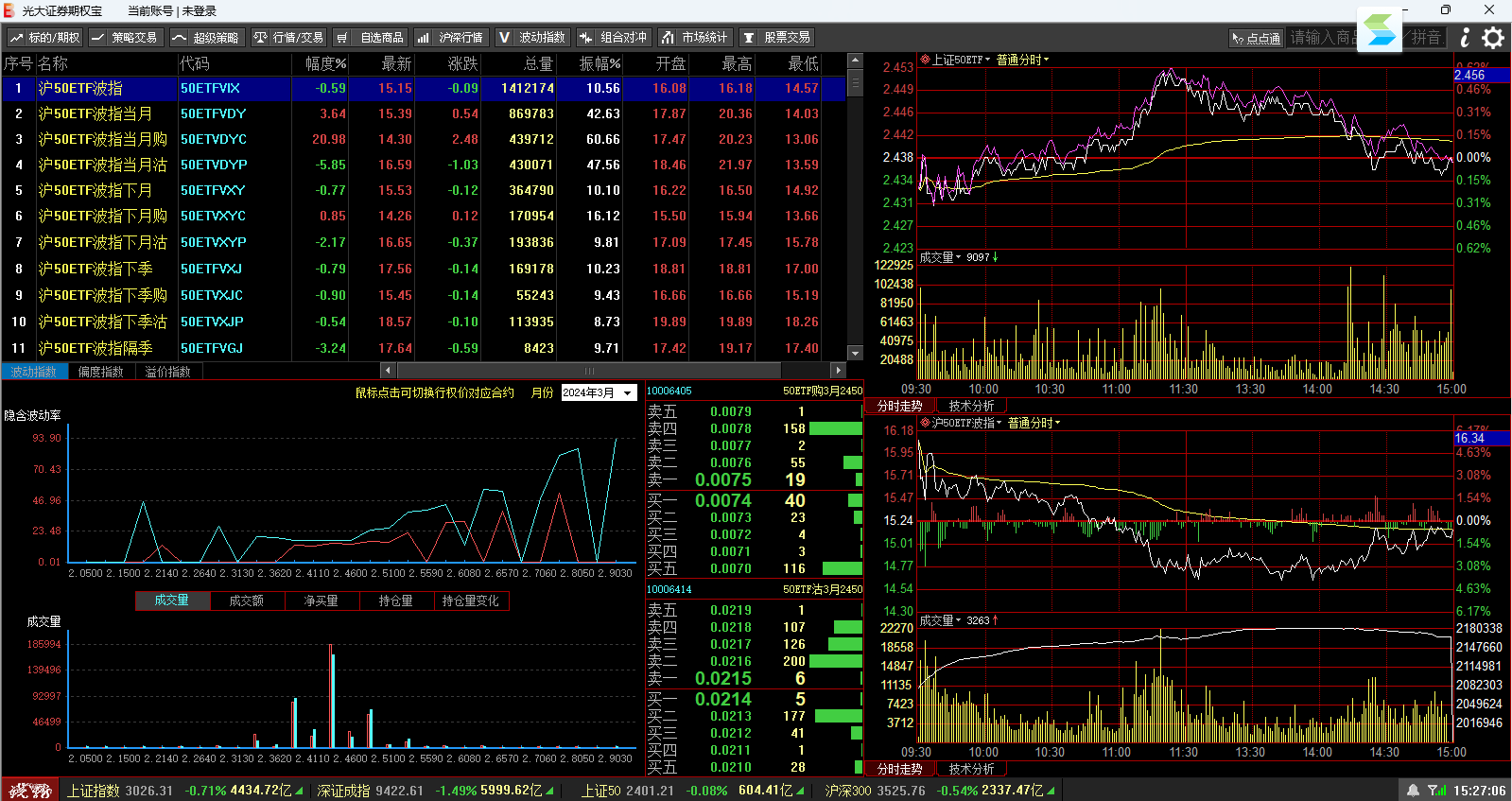Switch to the 偏度指数 tab
Image resolution: width=1512 pixels, height=801 pixels.
pyautogui.click(x=101, y=372)
